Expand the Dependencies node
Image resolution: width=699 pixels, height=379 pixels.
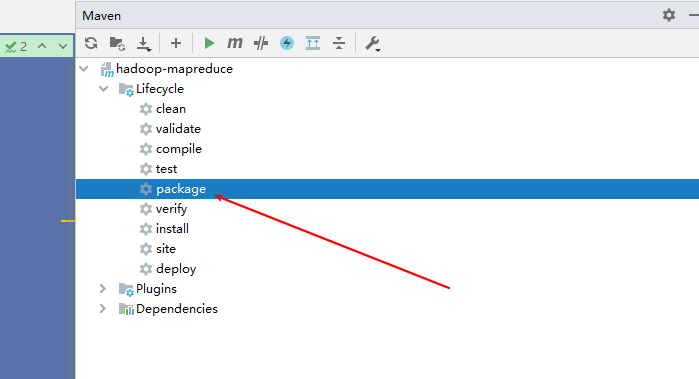[x=103, y=309]
